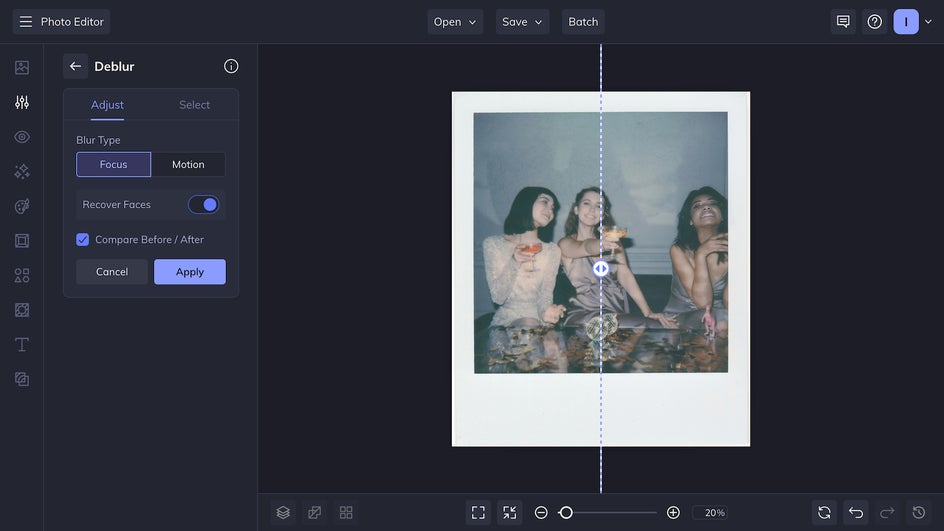Open the Touch Up eye icon
944x531 pixels.
tap(22, 137)
